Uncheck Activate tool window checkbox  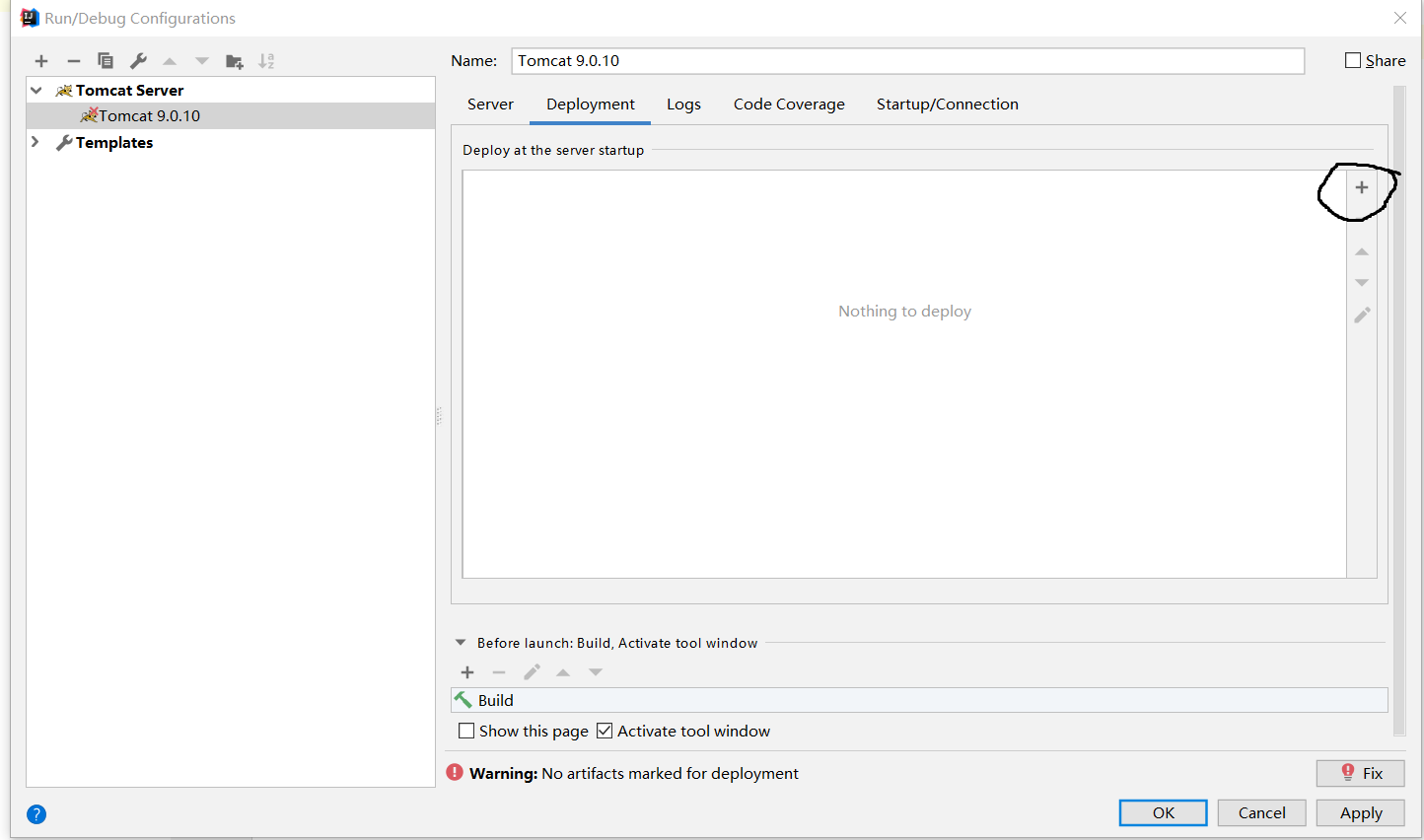(x=605, y=731)
